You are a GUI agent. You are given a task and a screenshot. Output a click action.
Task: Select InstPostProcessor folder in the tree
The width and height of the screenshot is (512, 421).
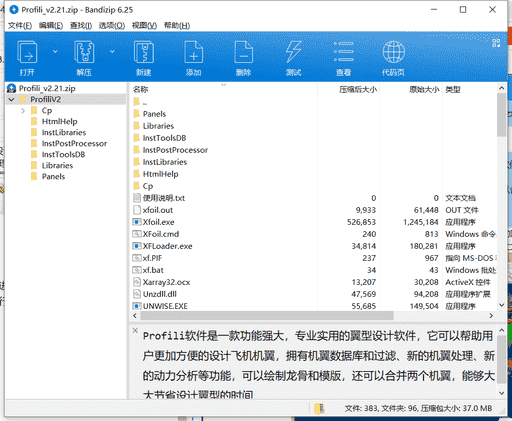point(74,143)
